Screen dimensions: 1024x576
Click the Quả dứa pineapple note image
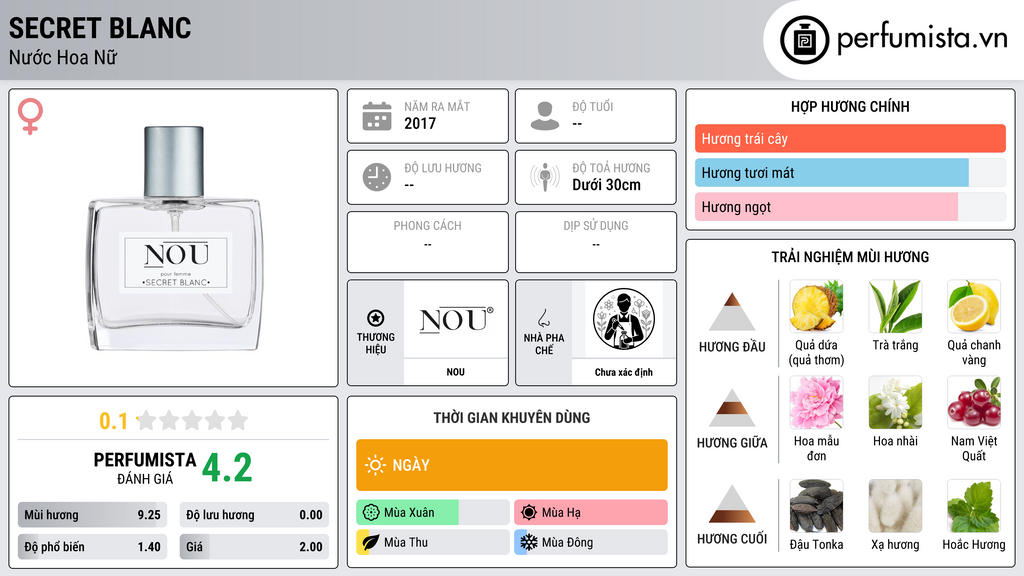click(x=816, y=306)
